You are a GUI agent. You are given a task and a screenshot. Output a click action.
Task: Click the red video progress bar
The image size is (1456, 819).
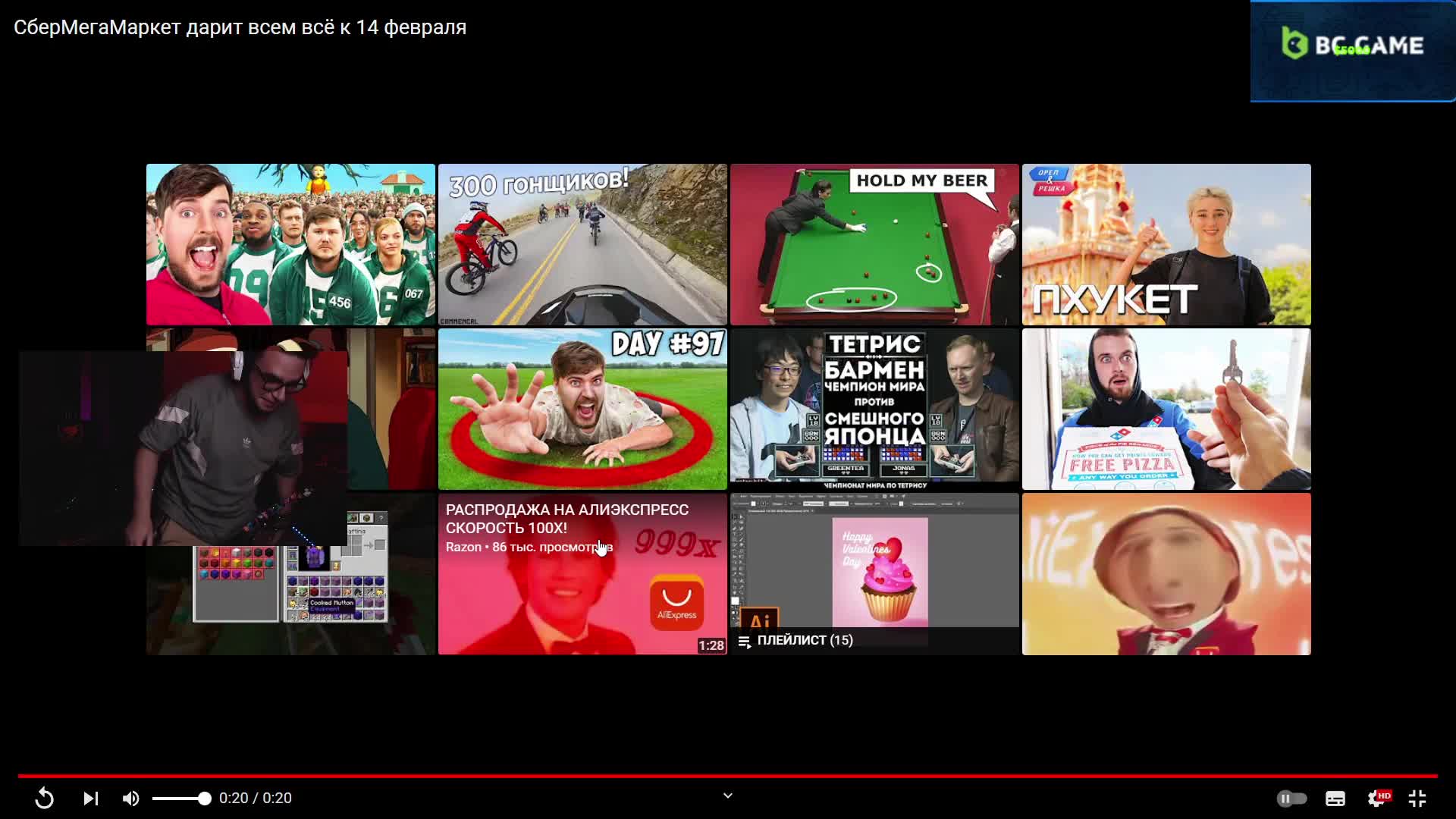(728, 776)
